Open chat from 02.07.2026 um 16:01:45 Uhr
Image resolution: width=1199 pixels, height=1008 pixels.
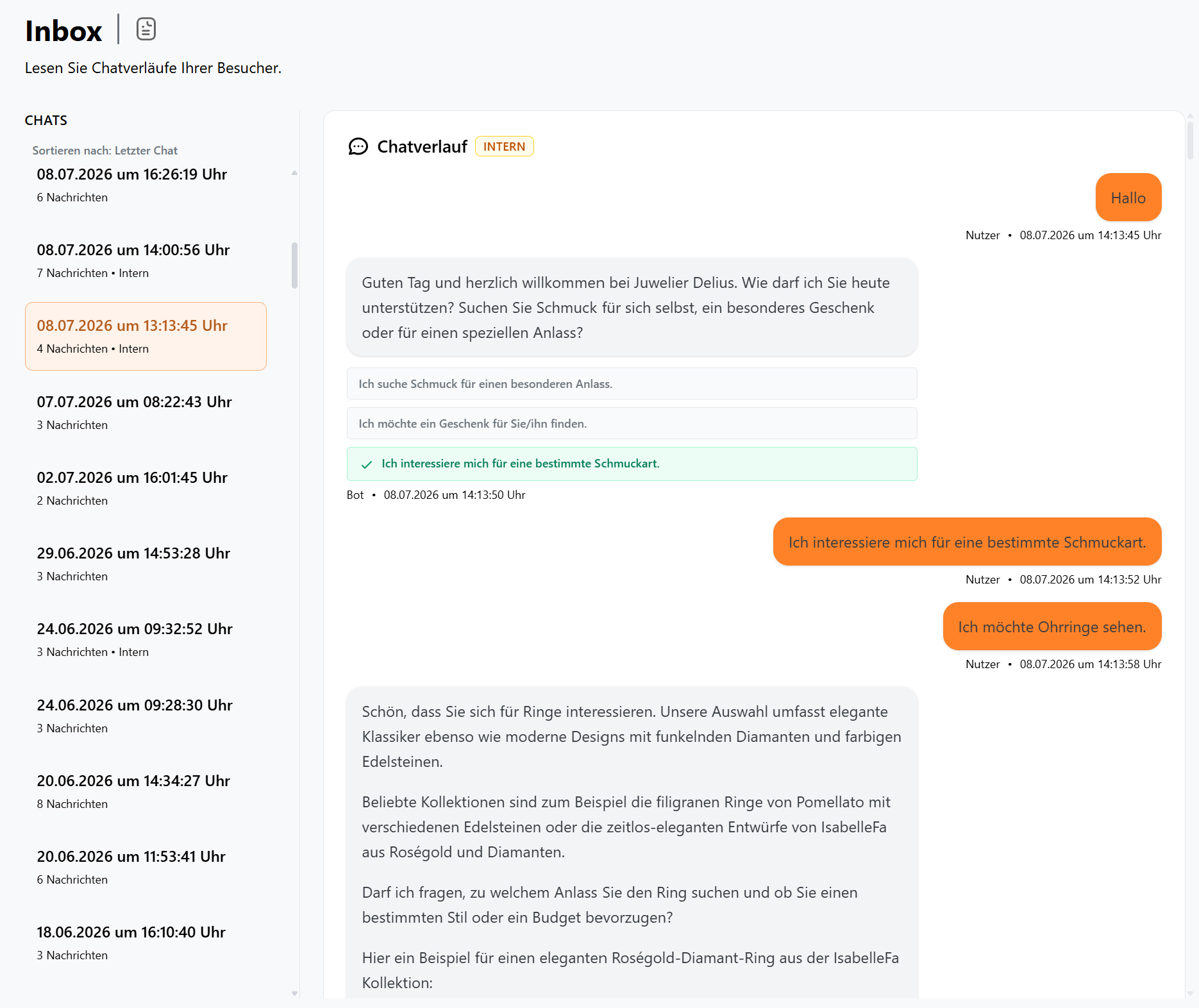click(x=146, y=488)
